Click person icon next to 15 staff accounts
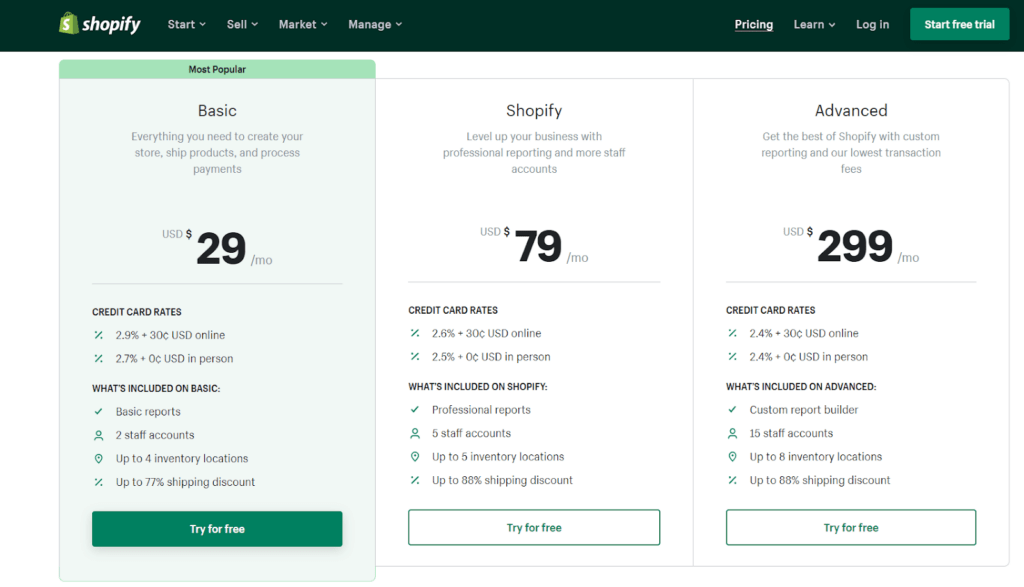The height and width of the screenshot is (587, 1024). (732, 433)
